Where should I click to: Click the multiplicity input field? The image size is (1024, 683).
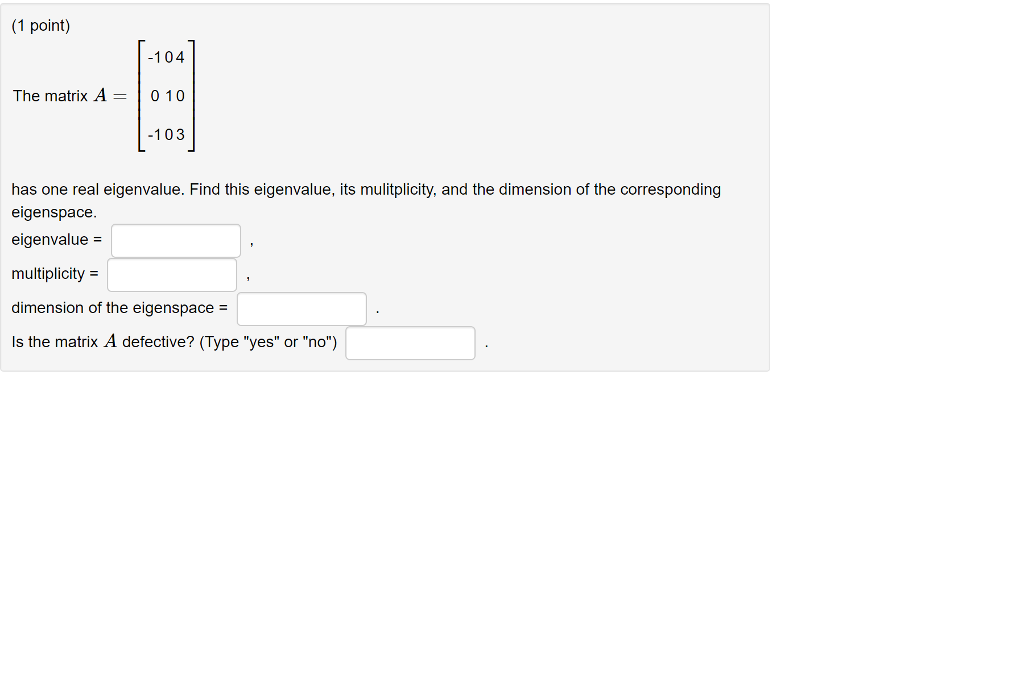coord(171,274)
